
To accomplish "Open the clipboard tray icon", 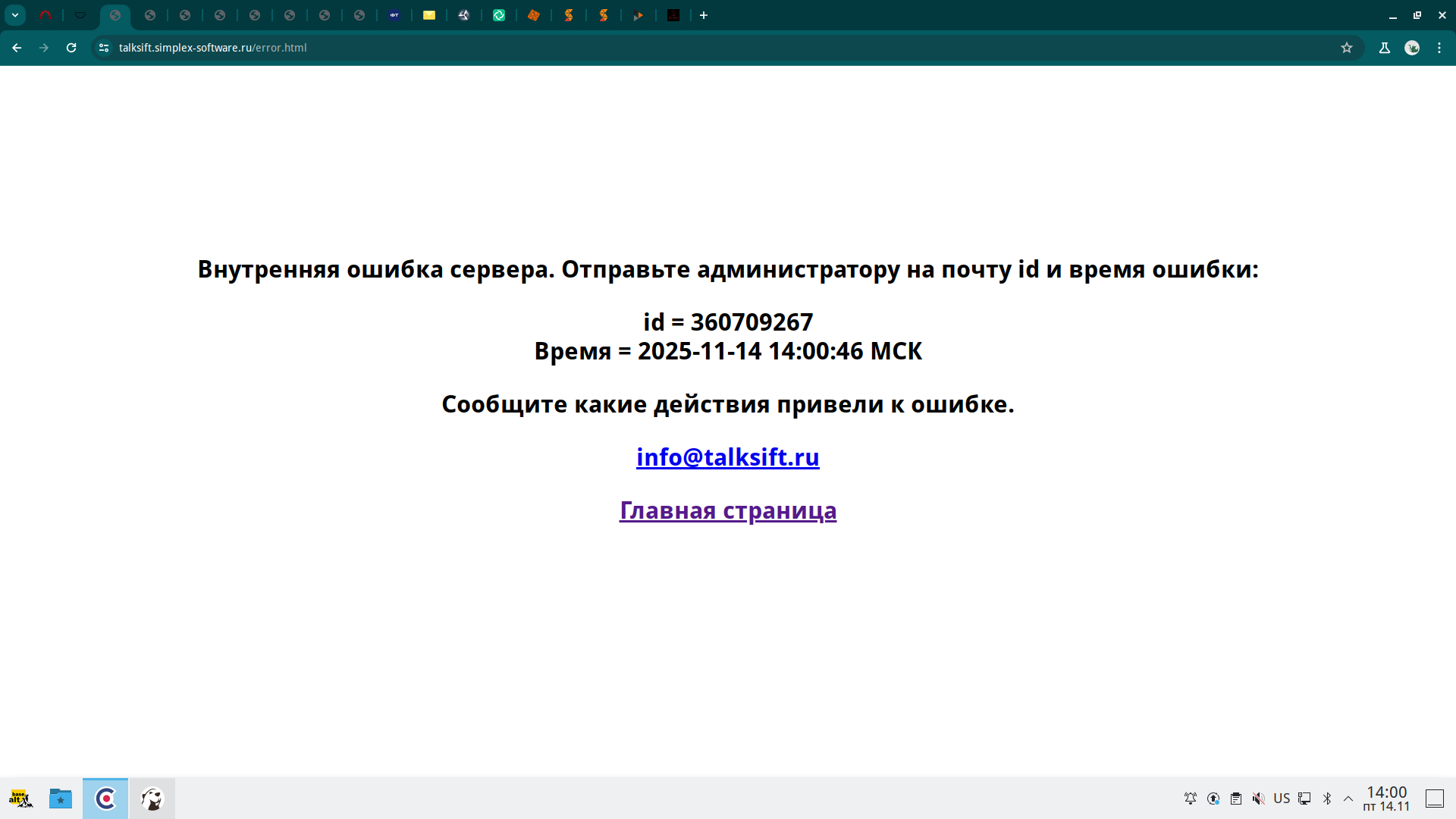I will [1236, 799].
